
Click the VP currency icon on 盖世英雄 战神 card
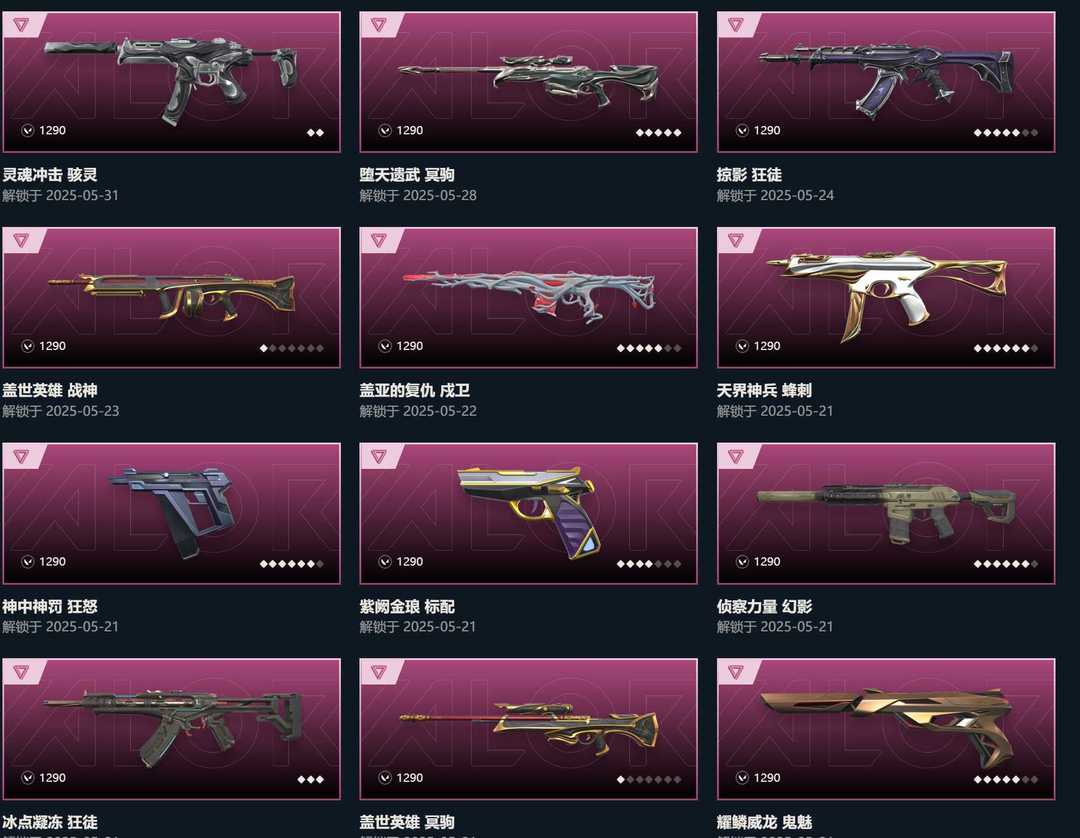28,346
